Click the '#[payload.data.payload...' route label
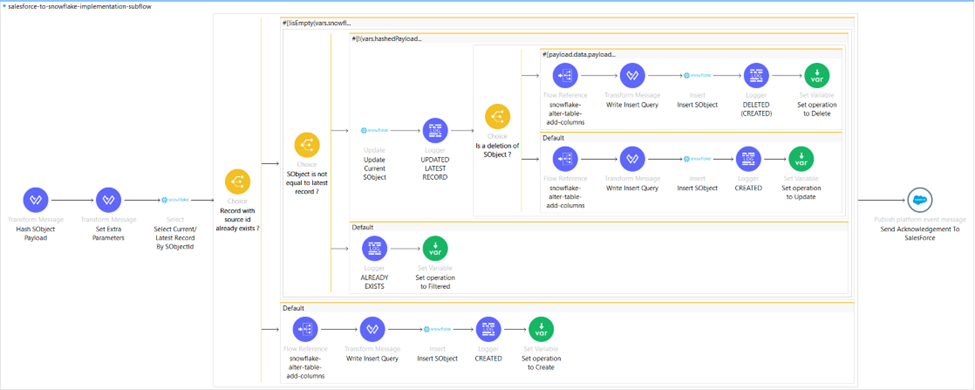The height and width of the screenshot is (390, 975). pos(579,54)
